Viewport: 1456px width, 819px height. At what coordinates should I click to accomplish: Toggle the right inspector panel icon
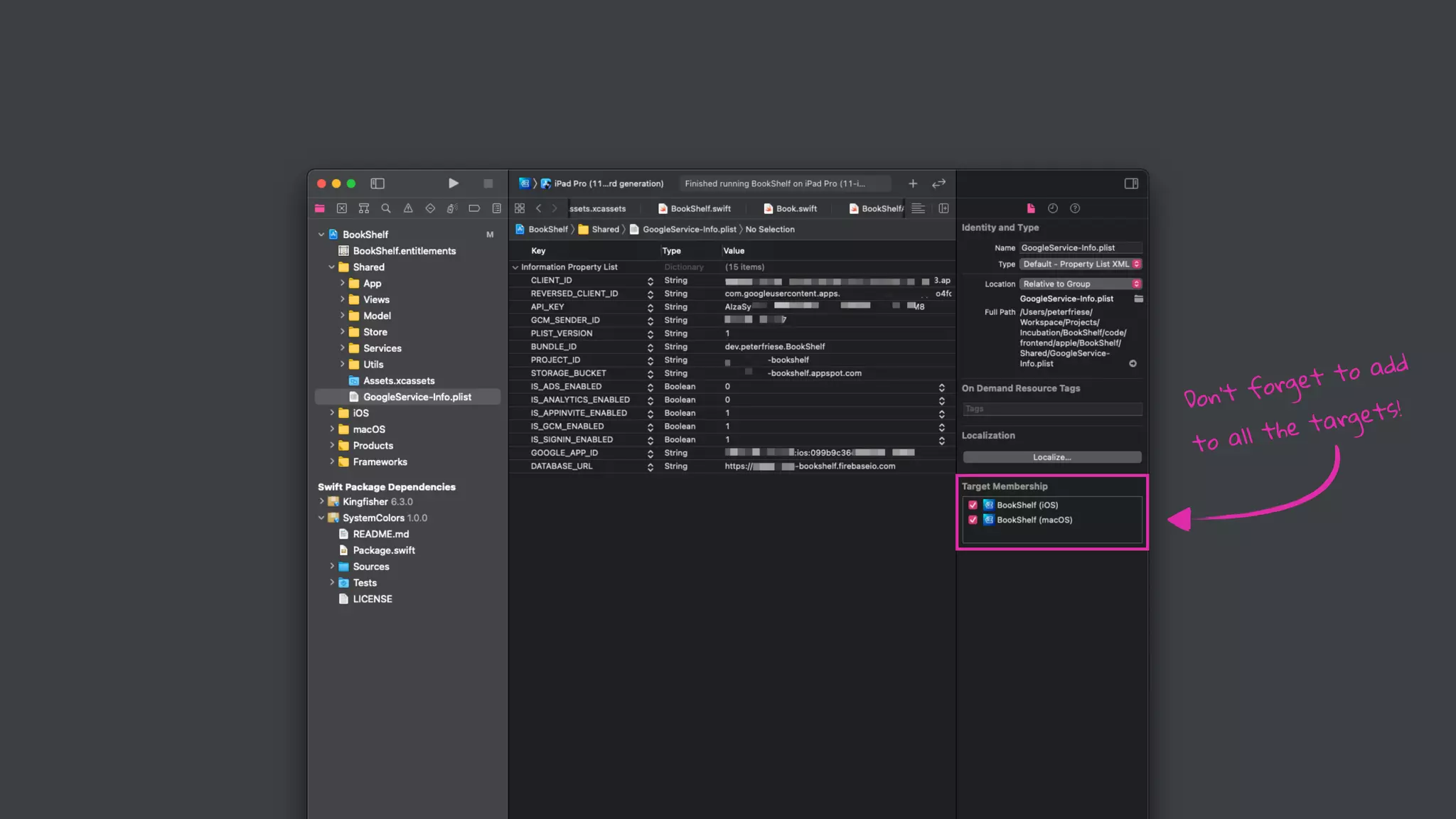pos(1131,183)
